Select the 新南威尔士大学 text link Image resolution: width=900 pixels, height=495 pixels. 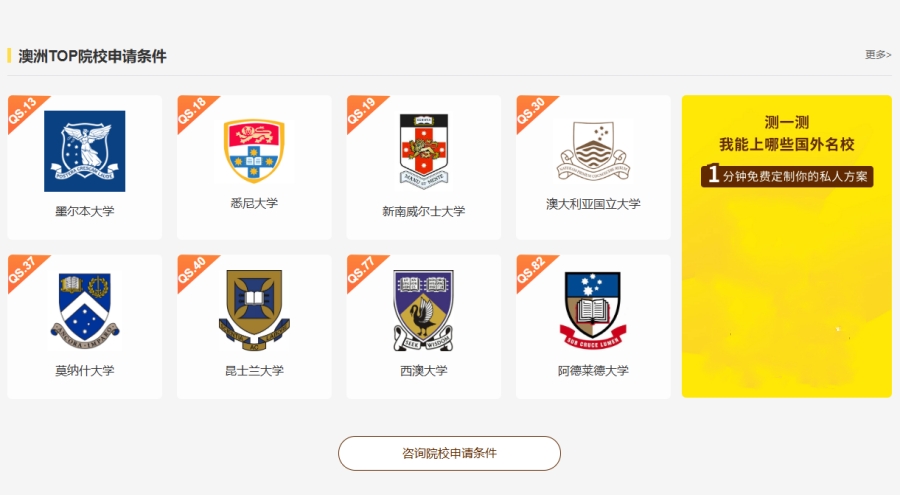click(x=424, y=211)
